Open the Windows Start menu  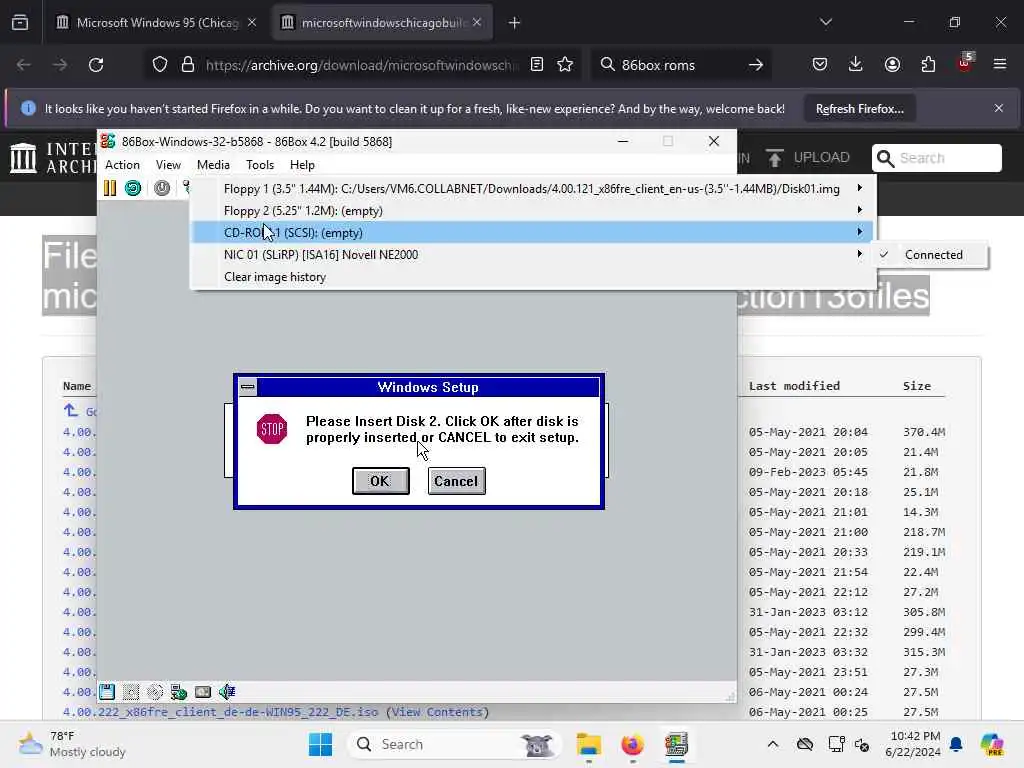pyautogui.click(x=320, y=744)
